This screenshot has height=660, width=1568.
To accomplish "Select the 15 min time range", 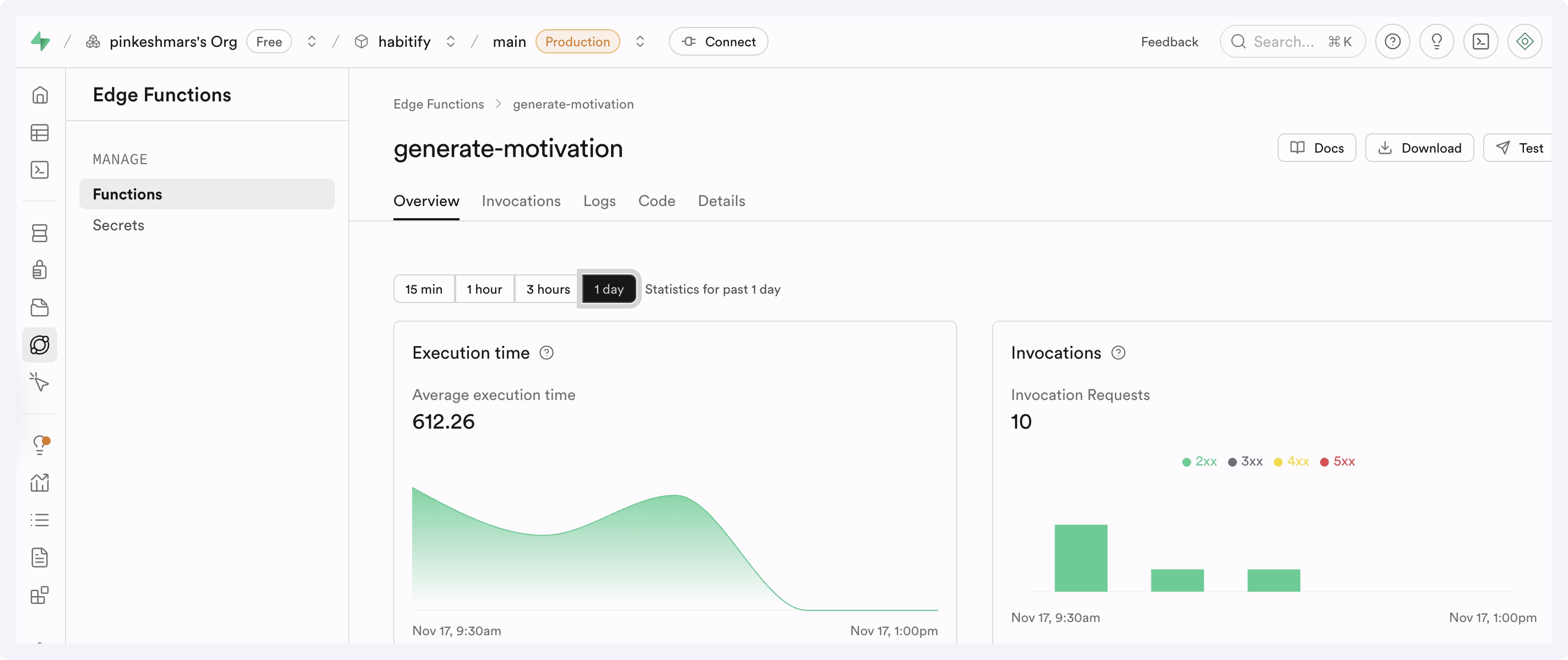I will click(424, 289).
